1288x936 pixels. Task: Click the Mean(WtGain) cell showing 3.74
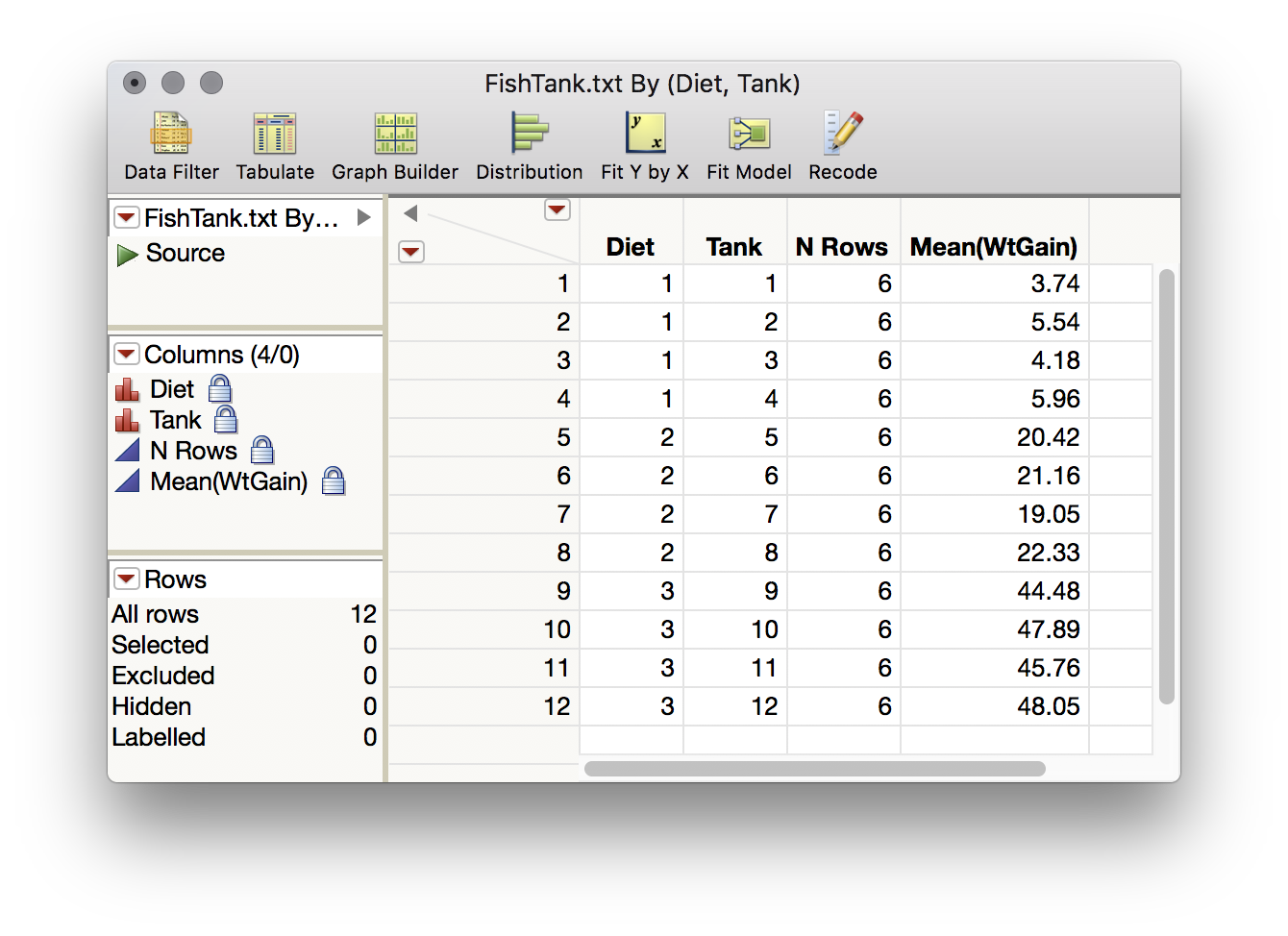pyautogui.click(x=995, y=283)
